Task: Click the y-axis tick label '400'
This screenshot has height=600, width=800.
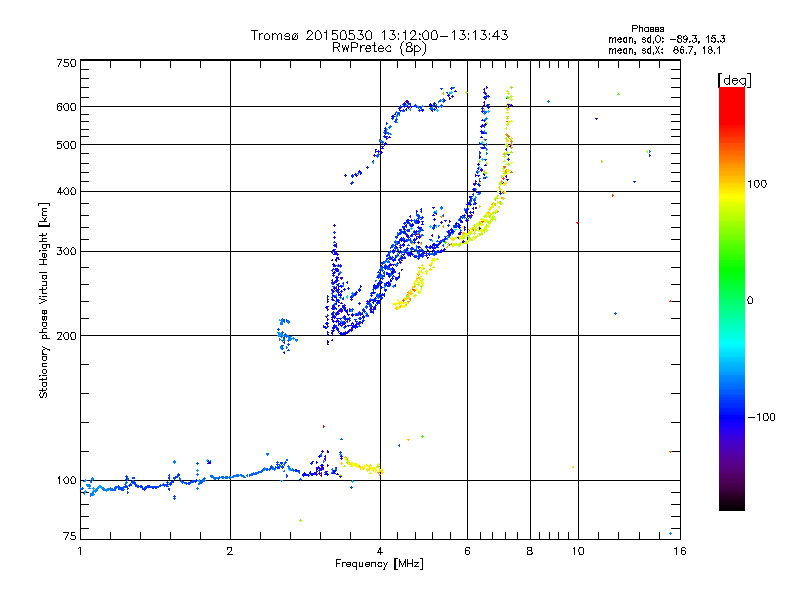Action: click(66, 191)
